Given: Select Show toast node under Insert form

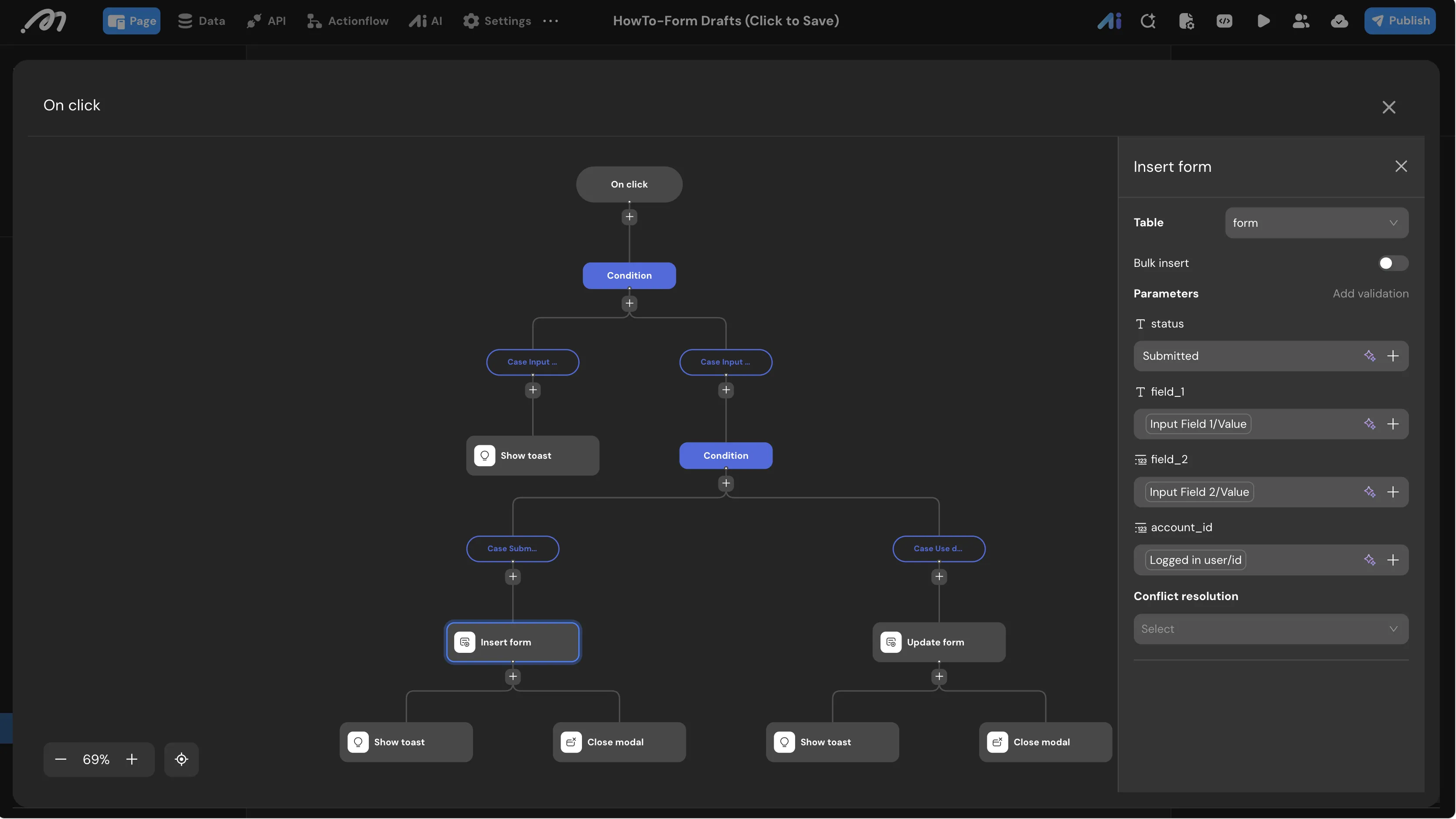Looking at the screenshot, I should pyautogui.click(x=406, y=742).
